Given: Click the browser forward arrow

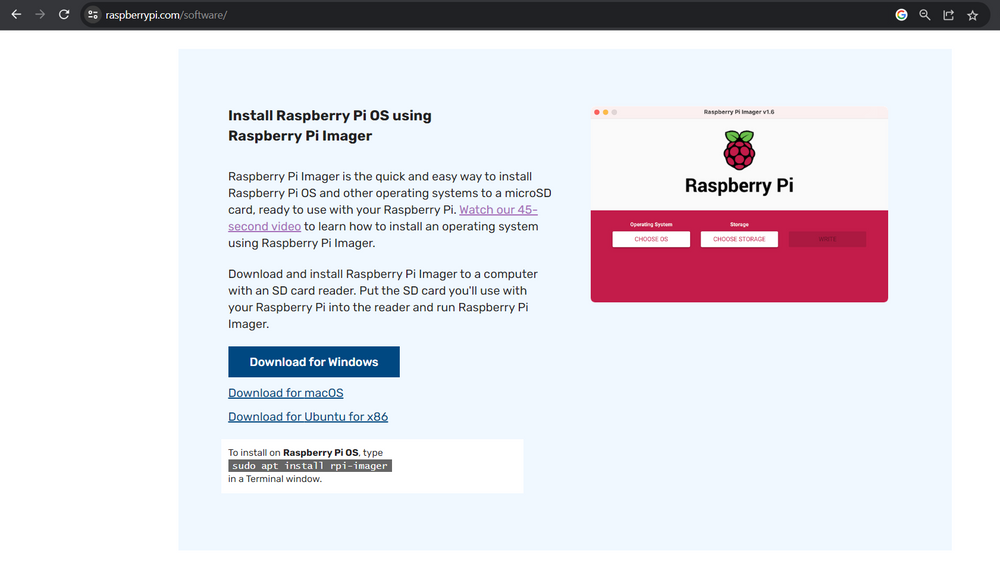Looking at the screenshot, I should [x=40, y=14].
